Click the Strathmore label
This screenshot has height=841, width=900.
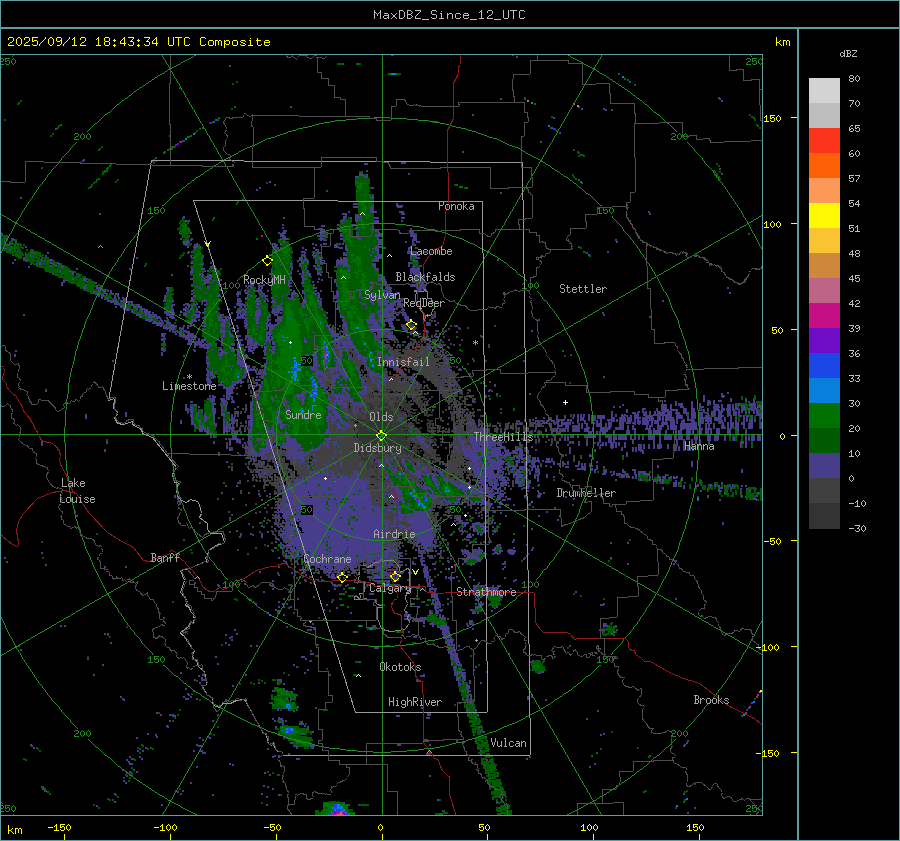click(486, 592)
